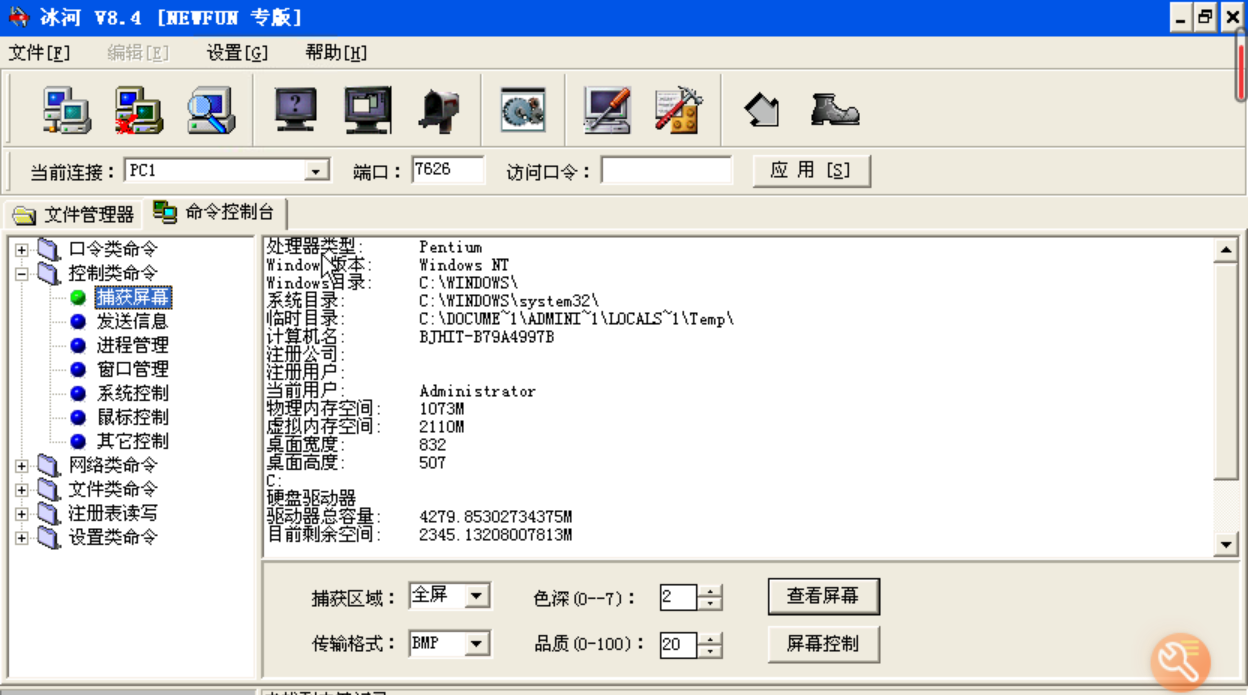Image resolution: width=1248 pixels, height=695 pixels.
Task: Click the blue dot beside 进程管理
Action: click(78, 345)
